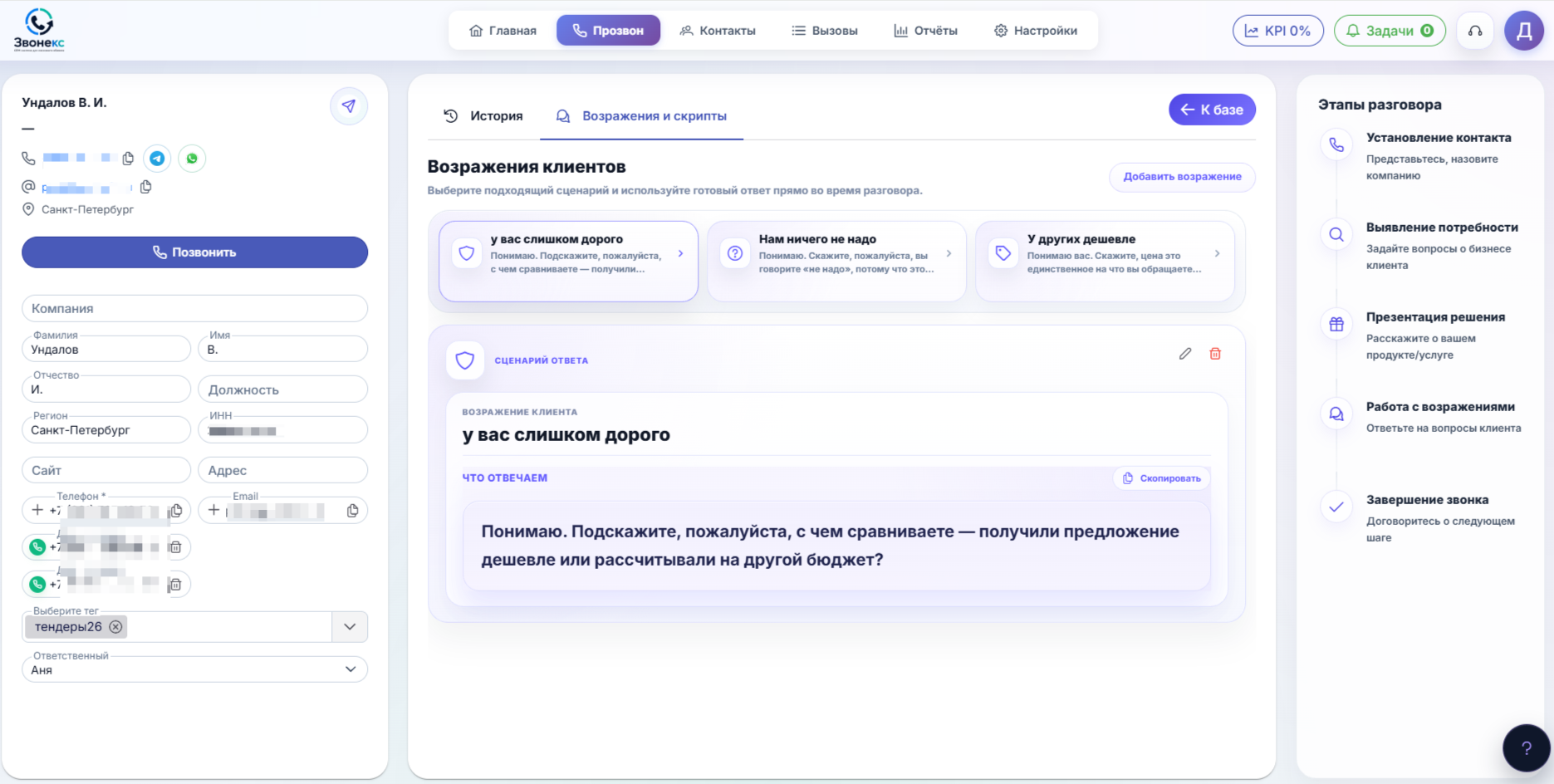This screenshot has width=1554, height=784.
Task: Click the plus icon in the Email field
Action: click(213, 510)
